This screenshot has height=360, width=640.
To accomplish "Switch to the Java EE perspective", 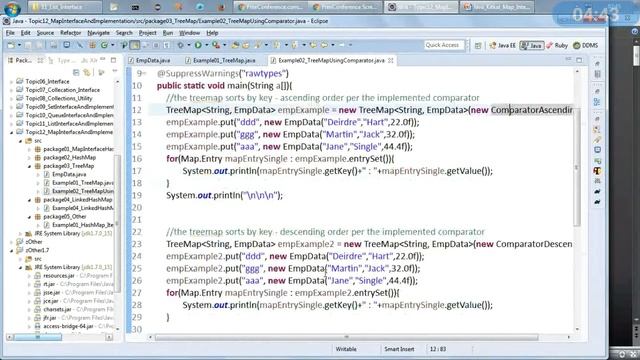I will click(x=502, y=45).
